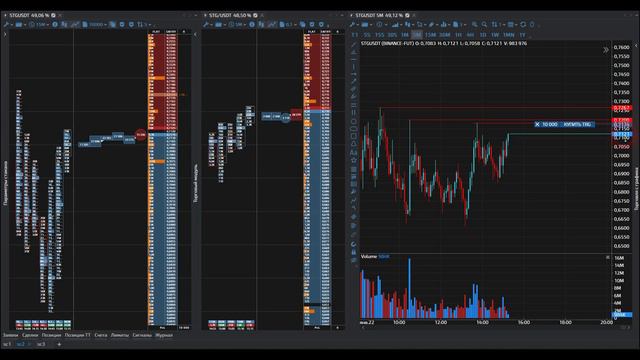
Task: Switch to workspace sc3
Action: (x=40, y=344)
